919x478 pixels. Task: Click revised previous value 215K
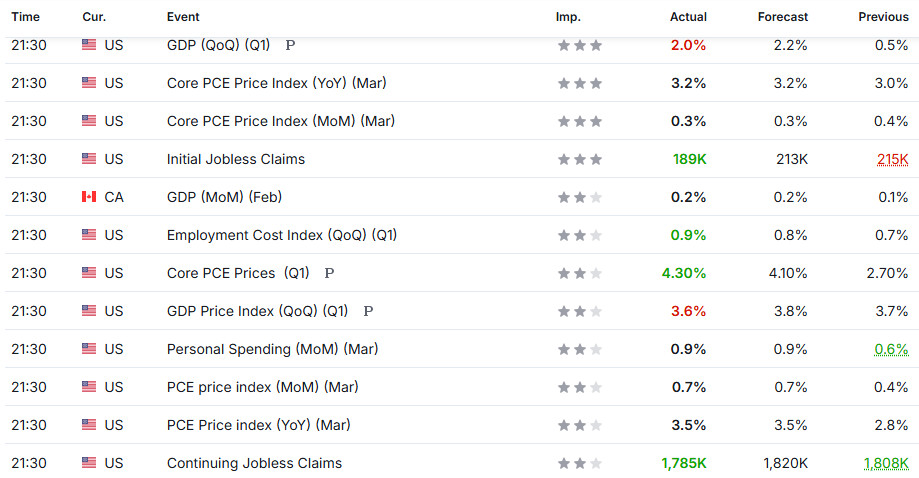coord(893,159)
